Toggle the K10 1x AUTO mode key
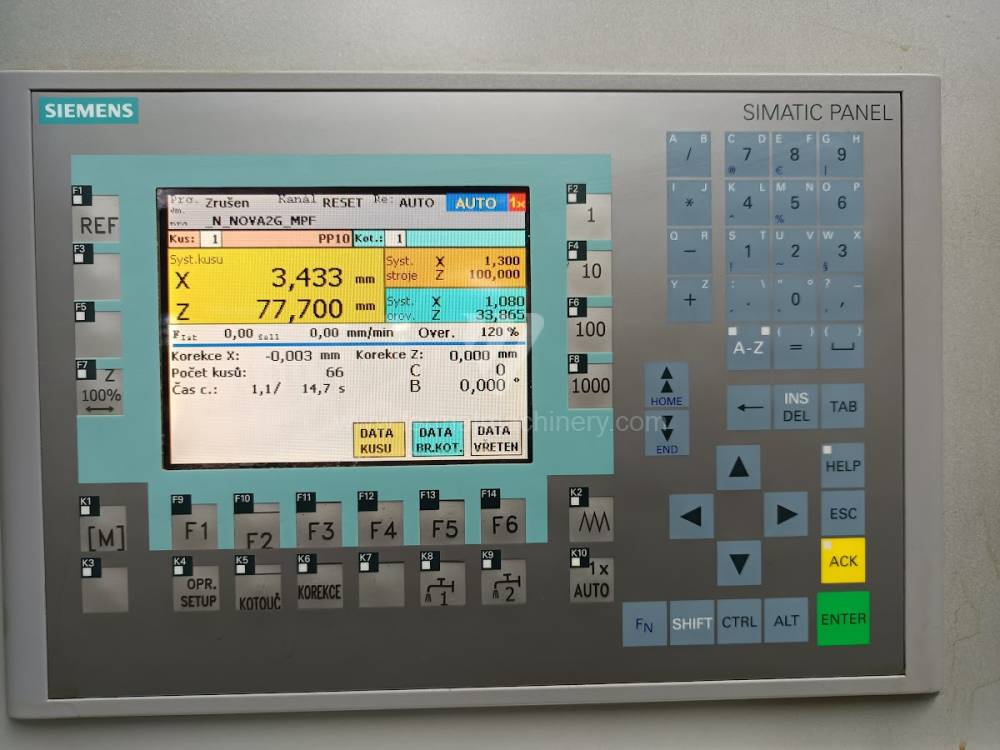This screenshot has height=750, width=1000. (592, 580)
